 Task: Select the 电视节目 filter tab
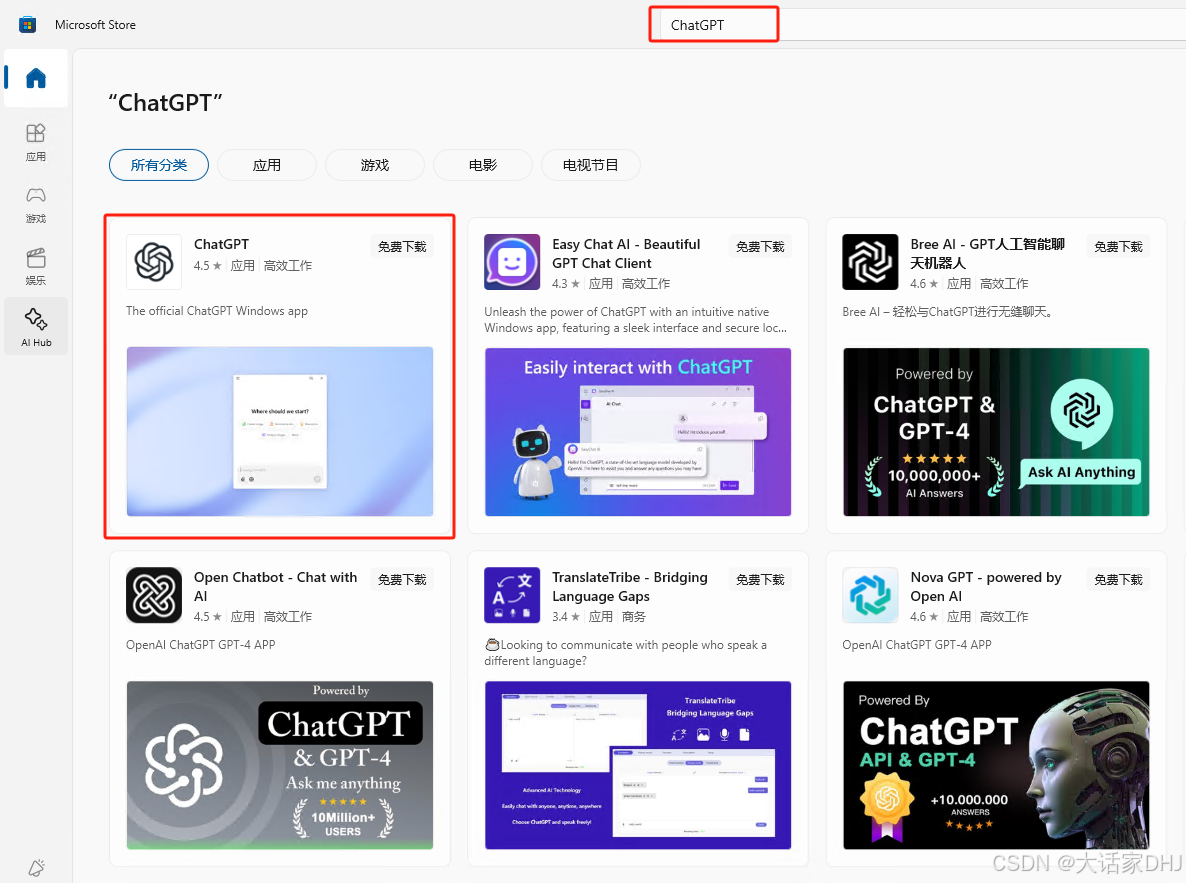(591, 165)
